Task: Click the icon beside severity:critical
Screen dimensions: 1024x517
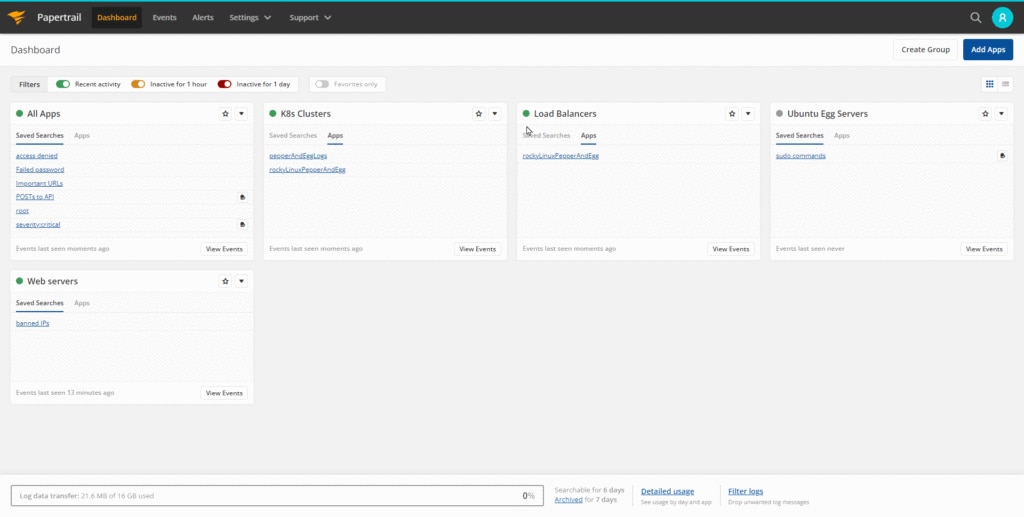Action: [242, 225]
